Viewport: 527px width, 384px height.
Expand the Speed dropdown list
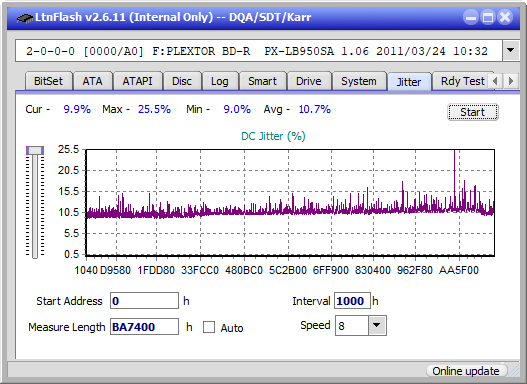point(377,325)
